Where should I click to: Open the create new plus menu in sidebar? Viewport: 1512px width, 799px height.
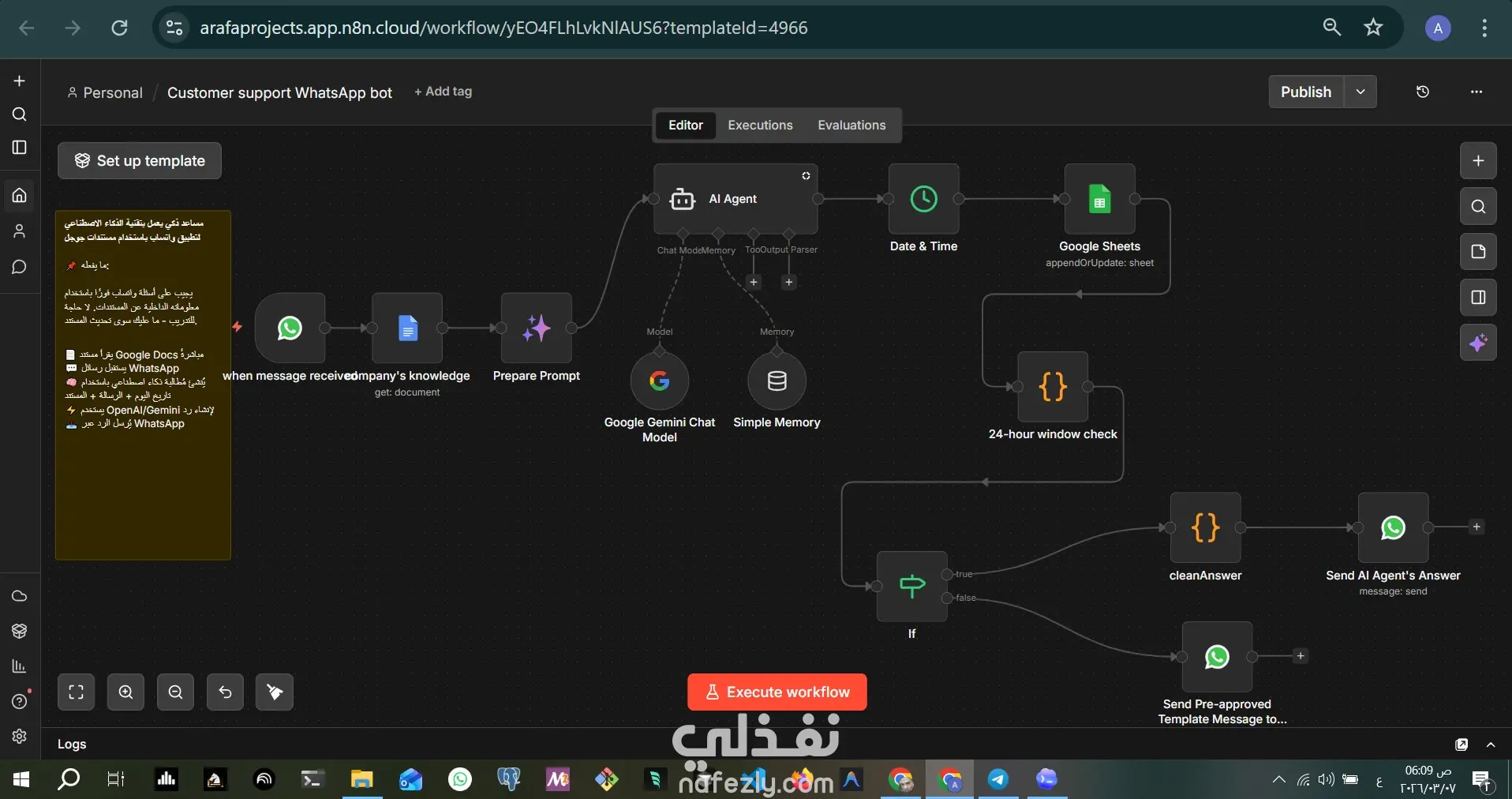click(20, 81)
